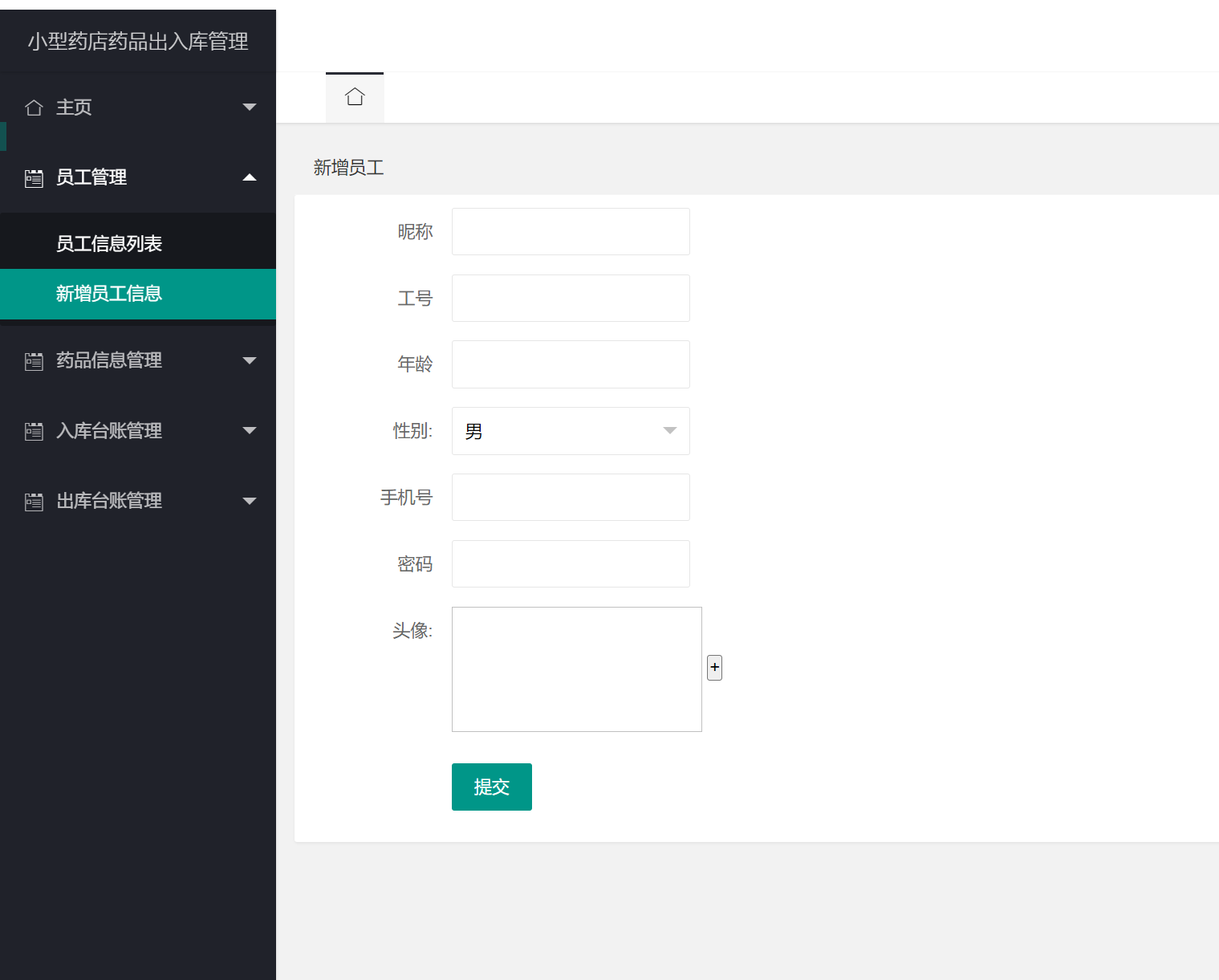Open the 员工管理 menu item
Image resolution: width=1219 pixels, height=980 pixels.
pos(138,177)
